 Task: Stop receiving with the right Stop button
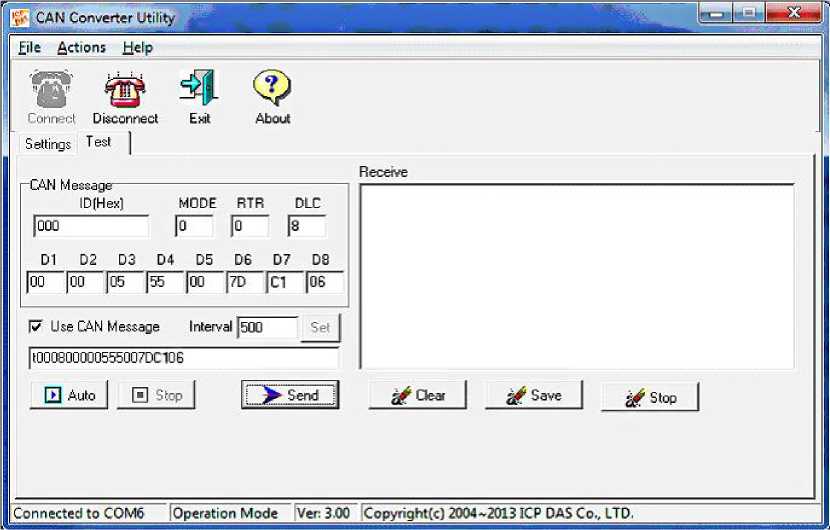pos(650,397)
